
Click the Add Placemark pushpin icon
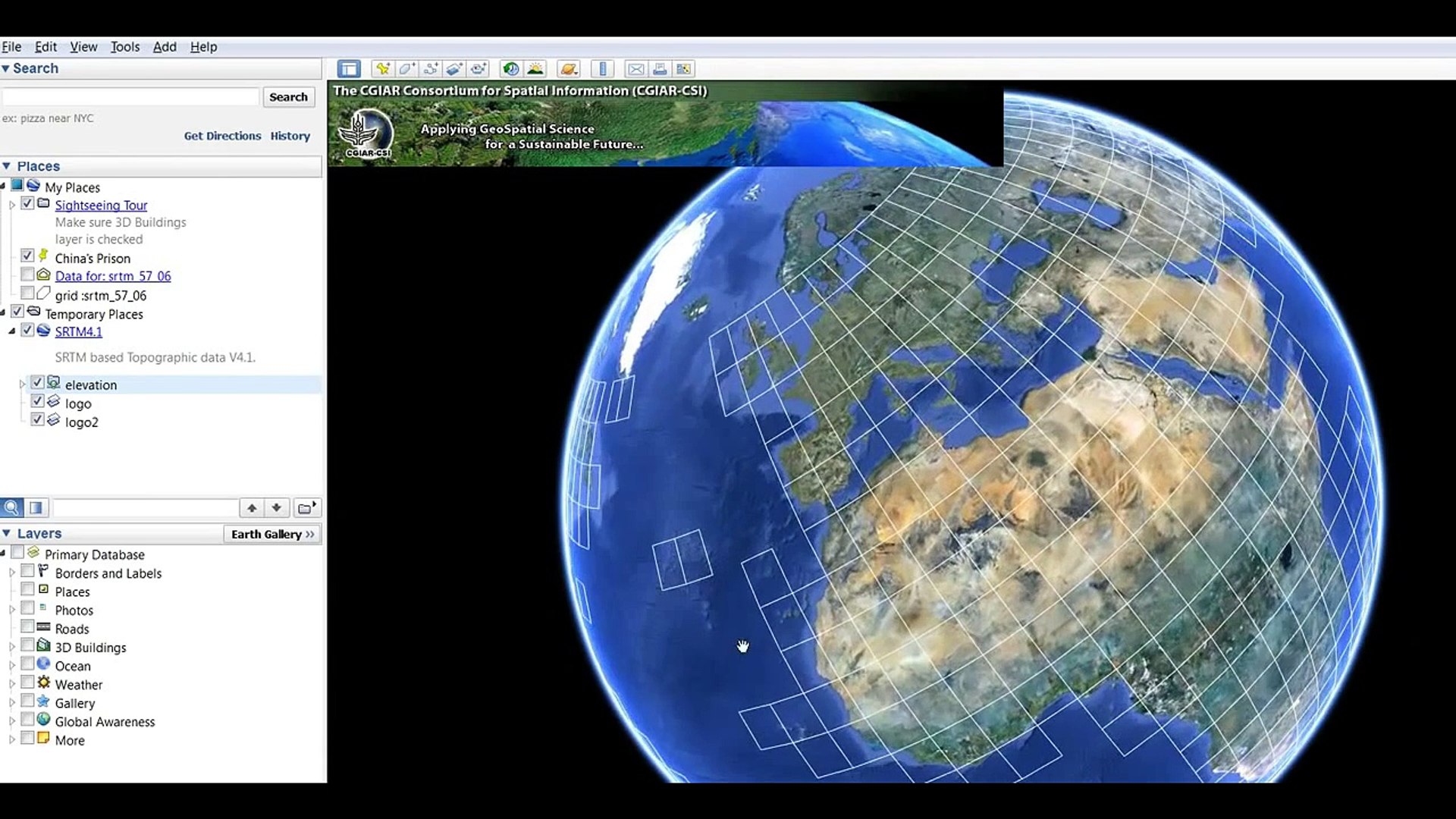(382, 69)
